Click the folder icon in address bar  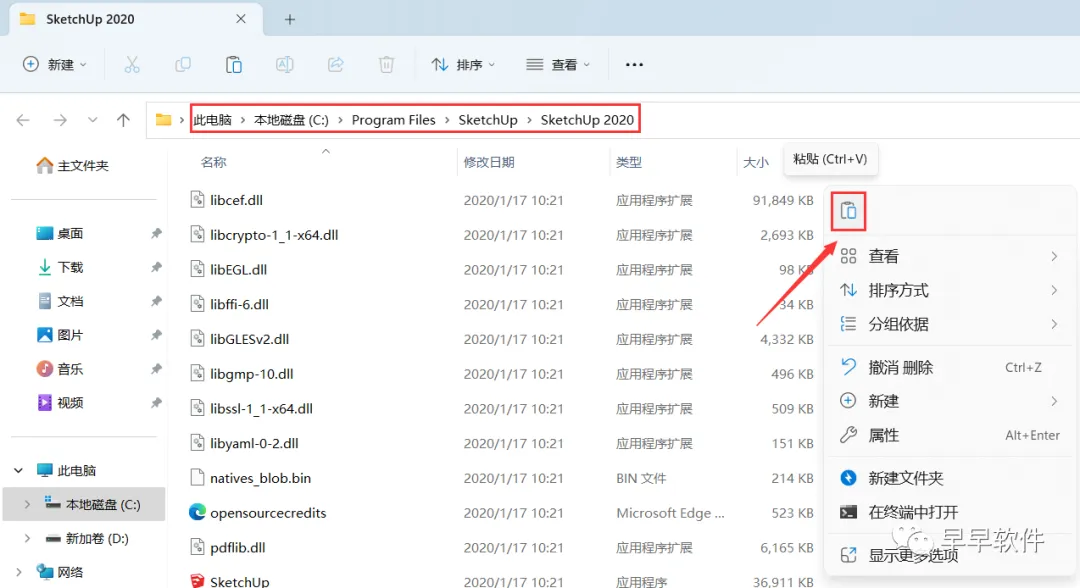(163, 120)
